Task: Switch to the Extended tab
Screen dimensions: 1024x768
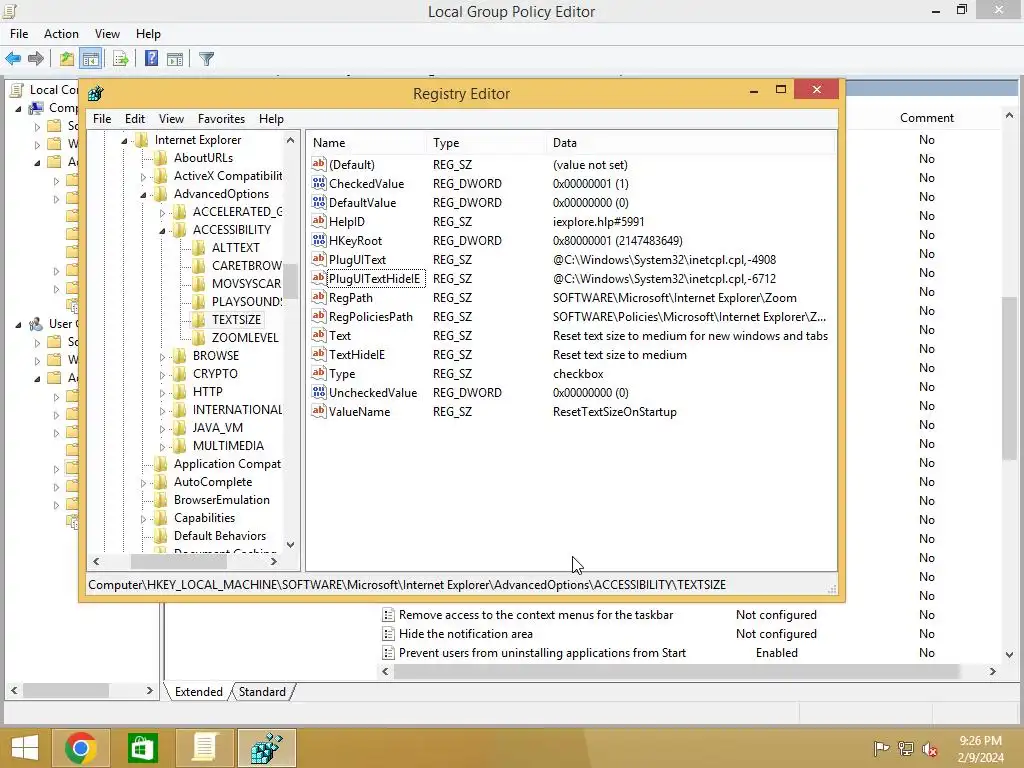Action: pyautogui.click(x=199, y=692)
